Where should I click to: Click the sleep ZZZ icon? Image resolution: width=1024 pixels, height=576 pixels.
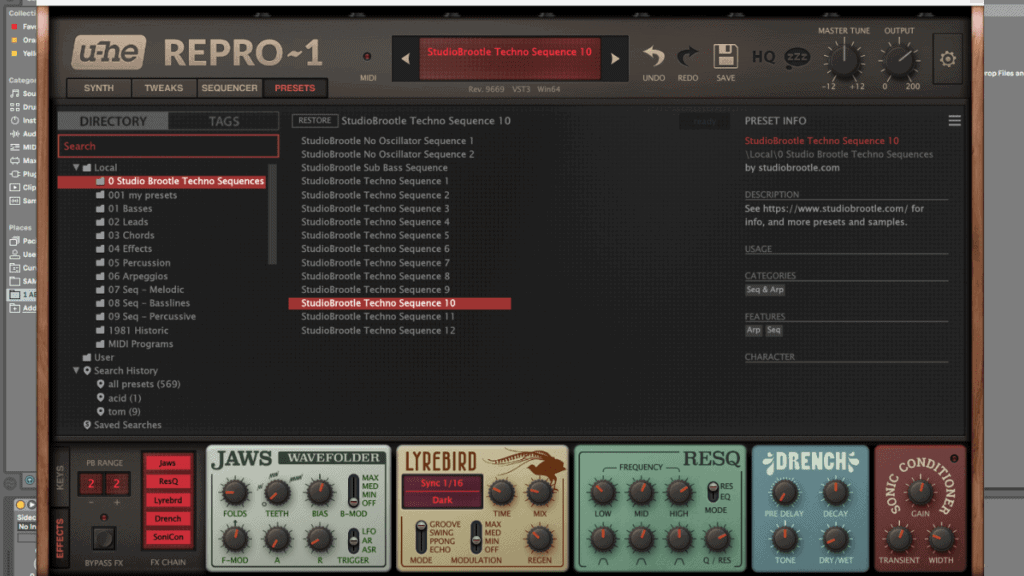pyautogui.click(x=797, y=57)
